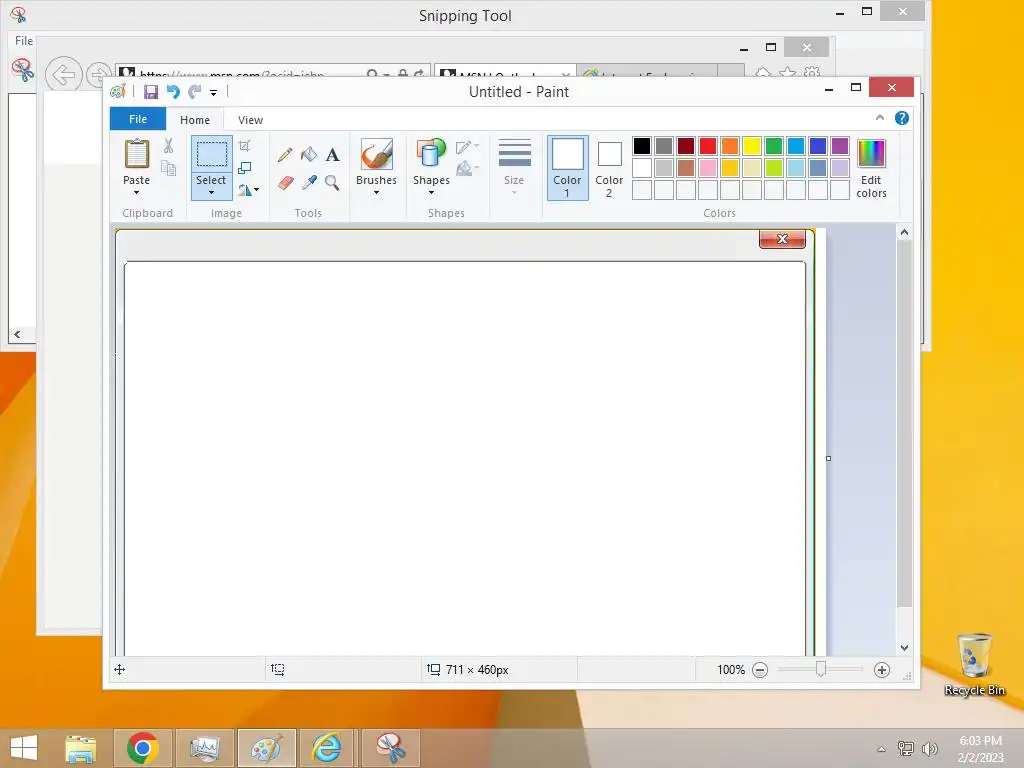Screen dimensions: 1024x768
Task: Click the Save icon in quick access toolbar
Action: 151,92
